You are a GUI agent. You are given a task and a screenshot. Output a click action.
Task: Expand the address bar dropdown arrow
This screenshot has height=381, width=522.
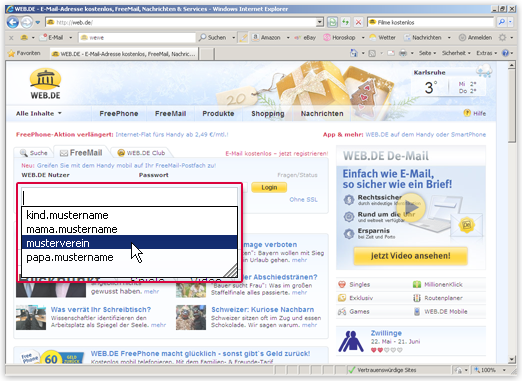tap(320, 22)
